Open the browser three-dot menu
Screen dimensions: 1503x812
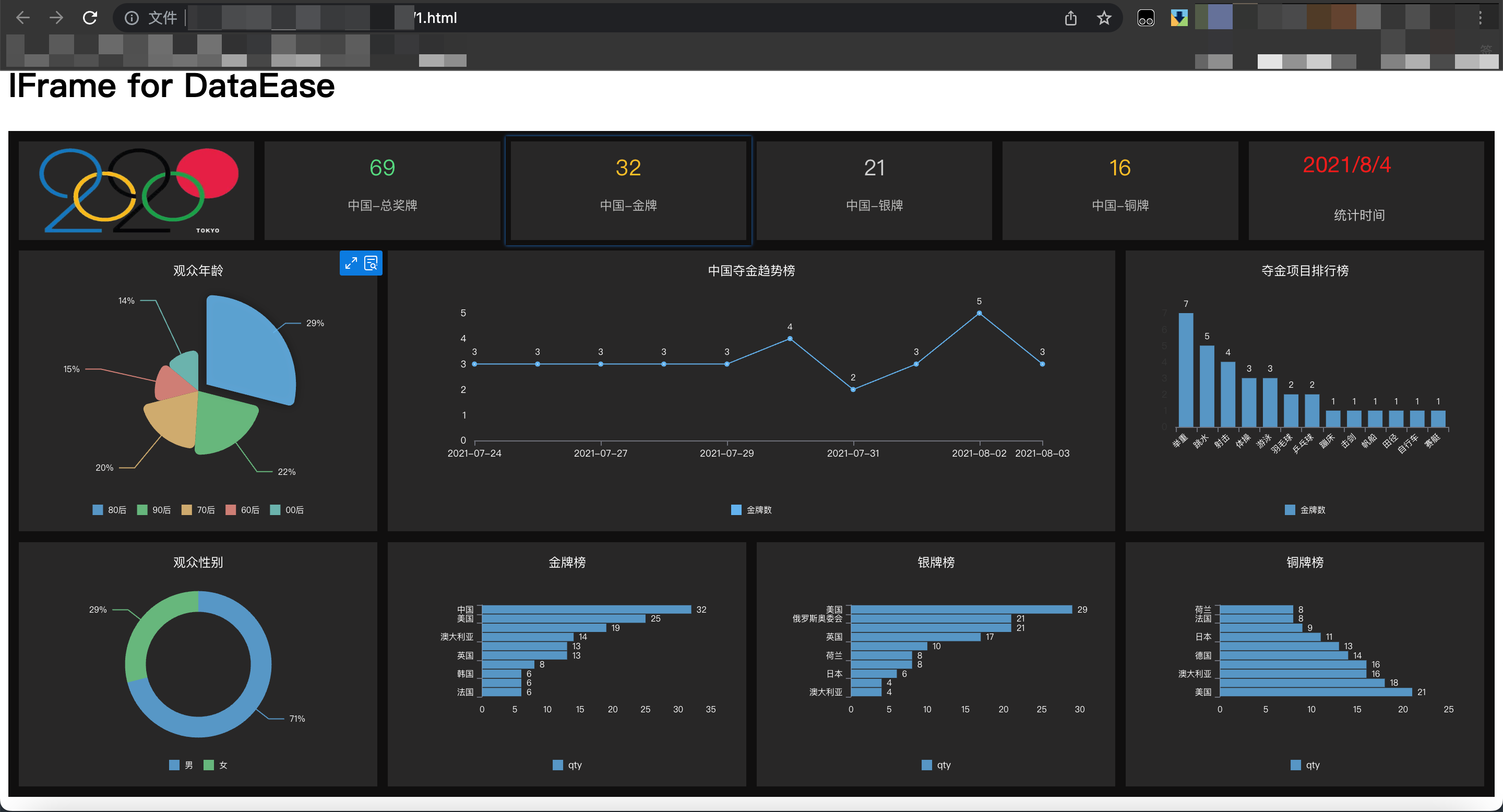[x=1480, y=18]
